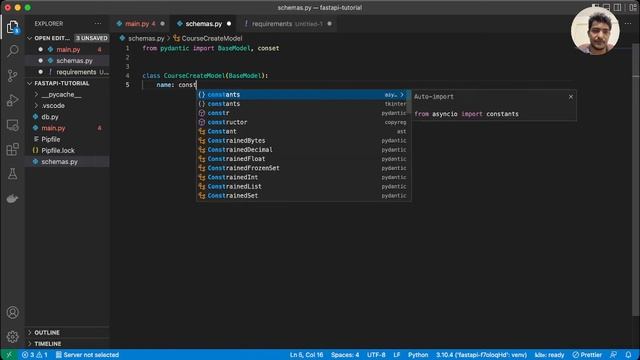Toggle secondary sidebar layout icon
The image size is (640, 360).
(x=618, y=7)
